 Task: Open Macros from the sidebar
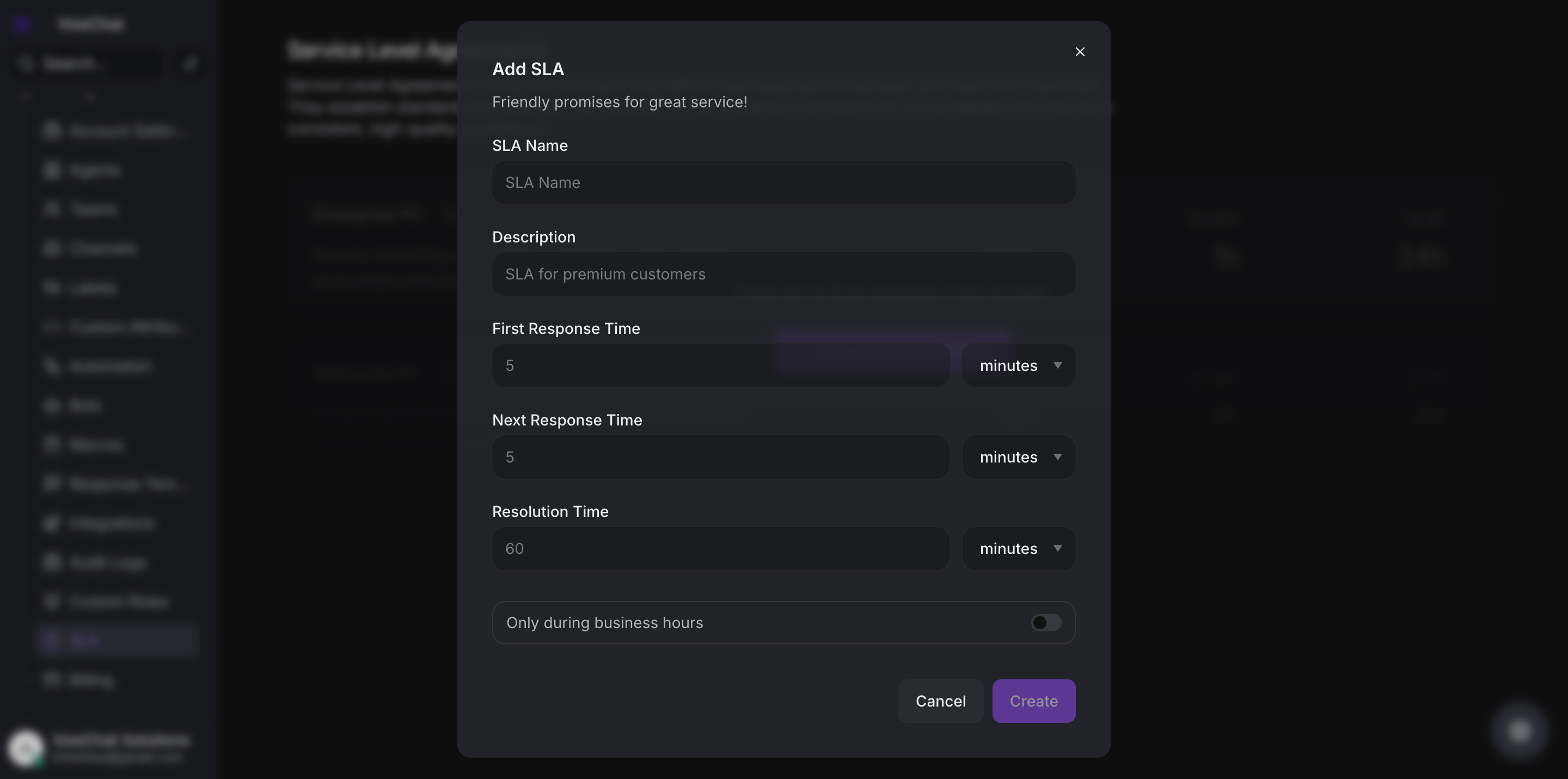click(x=96, y=445)
